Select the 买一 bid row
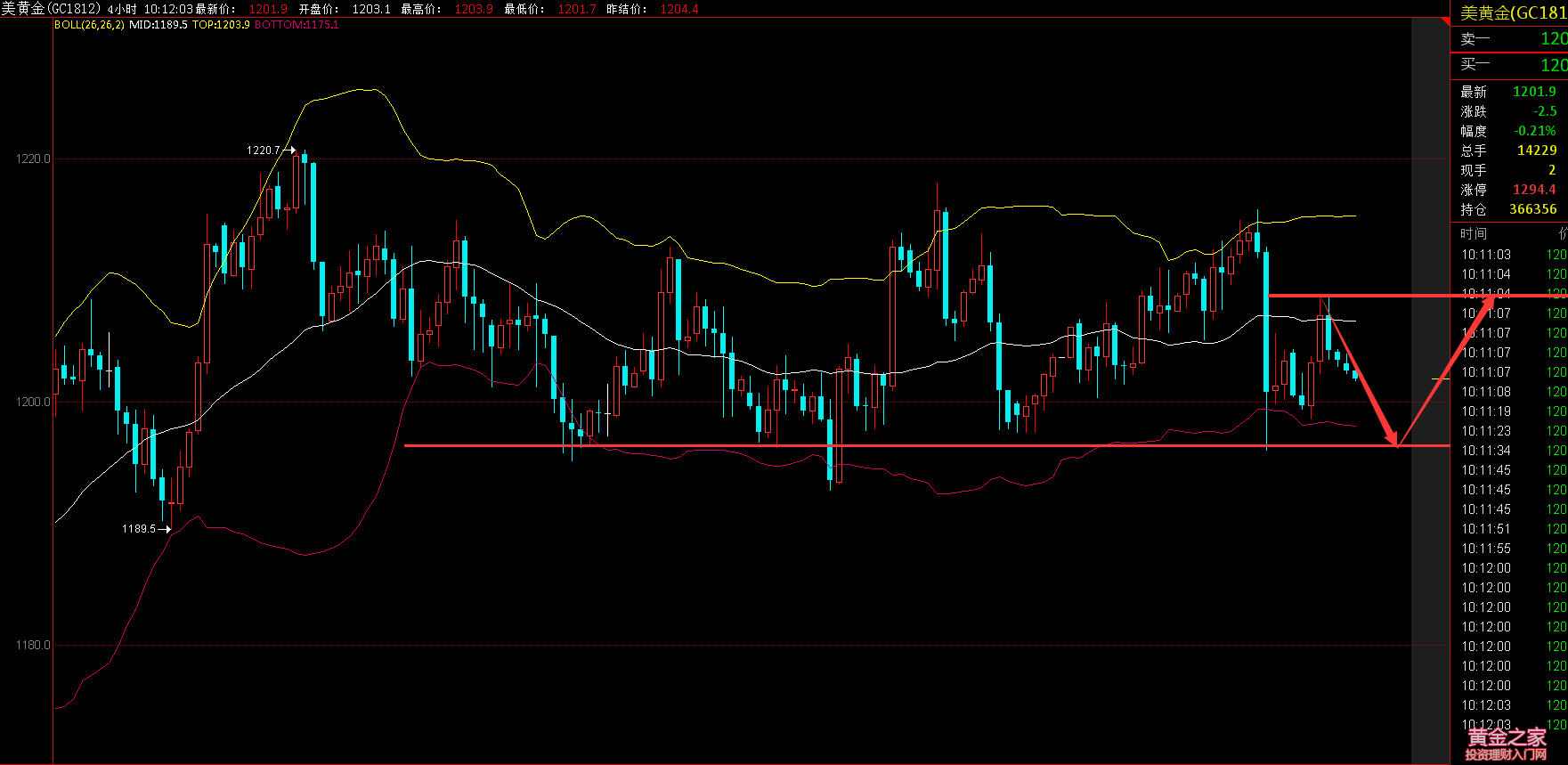The width and height of the screenshot is (1568, 765). click(1509, 65)
